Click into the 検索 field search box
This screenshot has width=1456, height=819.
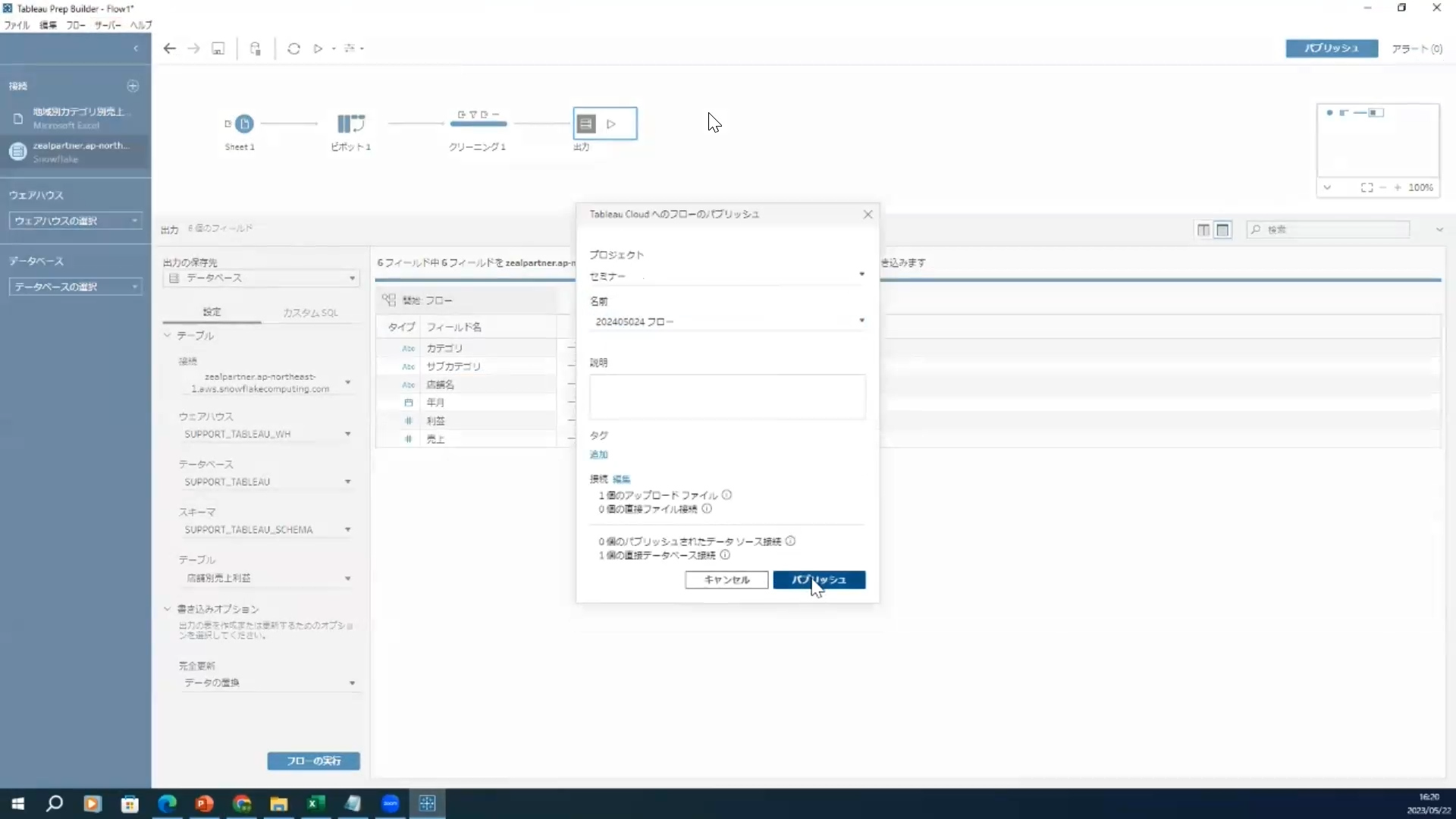tap(1329, 230)
